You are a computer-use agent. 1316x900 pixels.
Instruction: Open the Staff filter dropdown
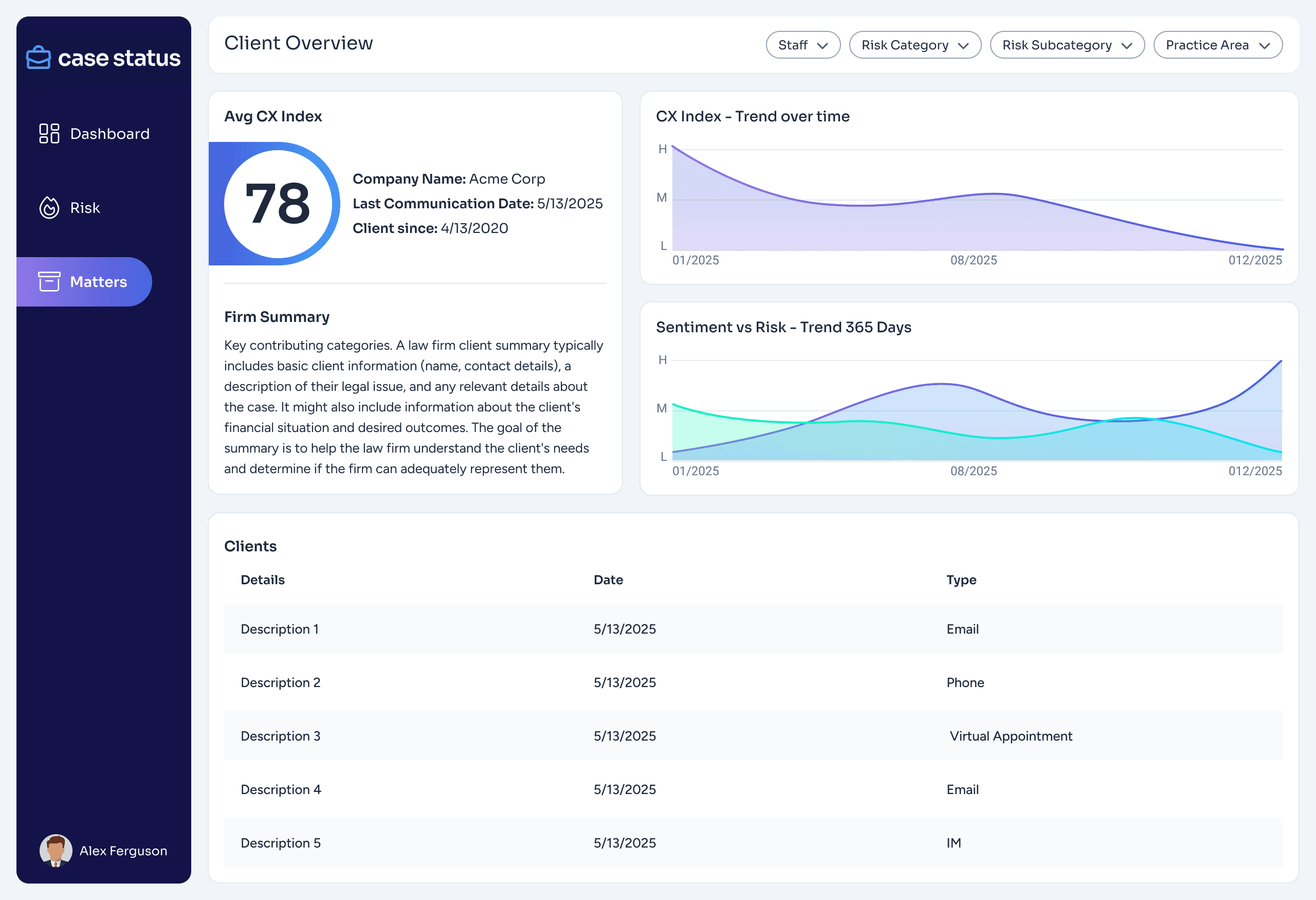tap(802, 45)
